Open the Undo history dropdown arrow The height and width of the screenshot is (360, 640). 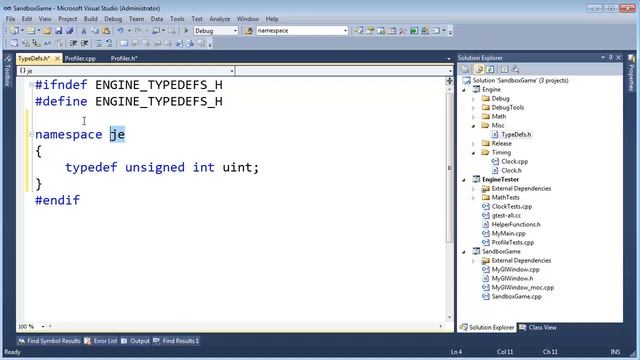tap(129, 31)
